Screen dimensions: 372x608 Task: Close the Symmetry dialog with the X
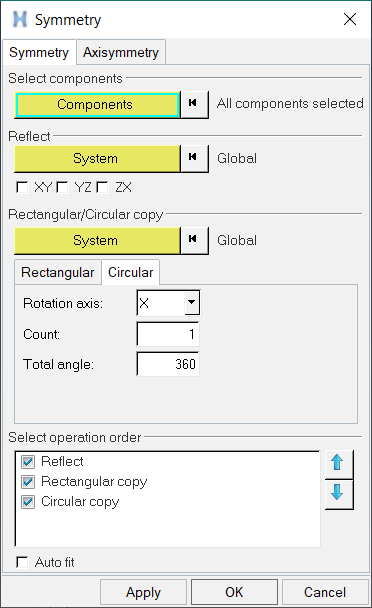click(350, 19)
